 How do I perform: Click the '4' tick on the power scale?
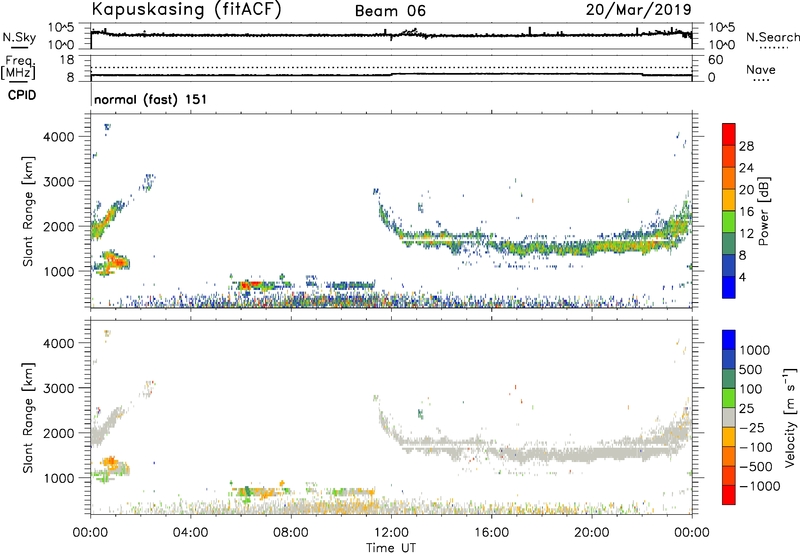tap(742, 277)
